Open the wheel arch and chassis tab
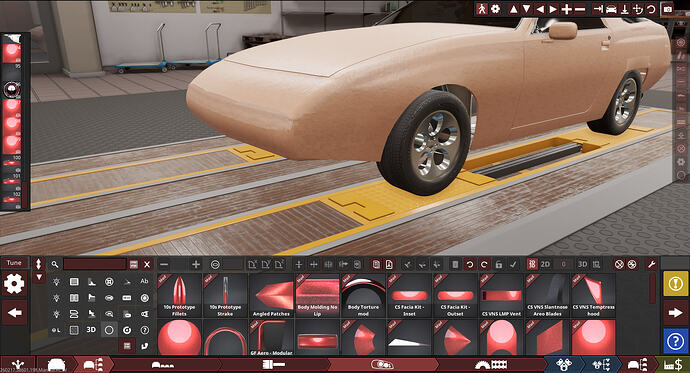This screenshot has height=373, width=690. tap(491, 365)
